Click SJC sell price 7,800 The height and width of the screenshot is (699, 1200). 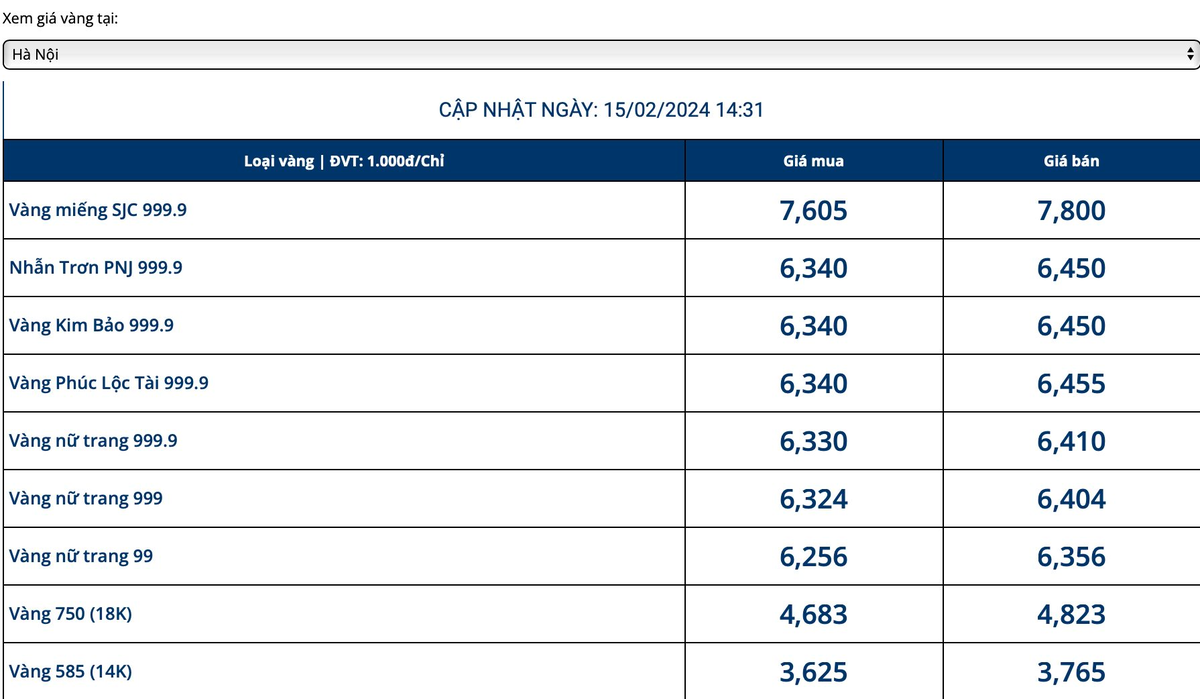pos(1071,210)
